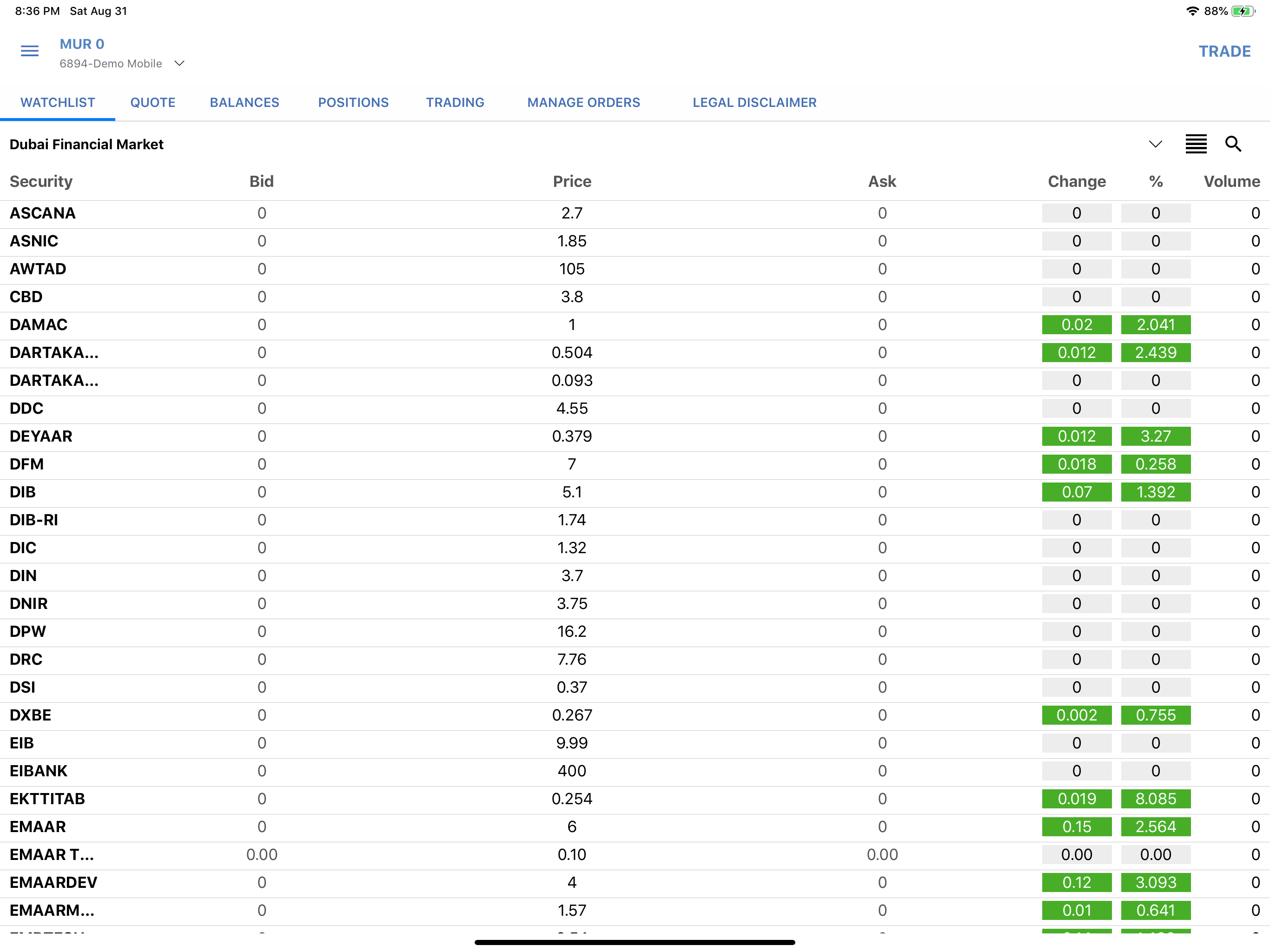
Task: Tap the EMAAR 0.15 change badge
Action: coord(1077,827)
